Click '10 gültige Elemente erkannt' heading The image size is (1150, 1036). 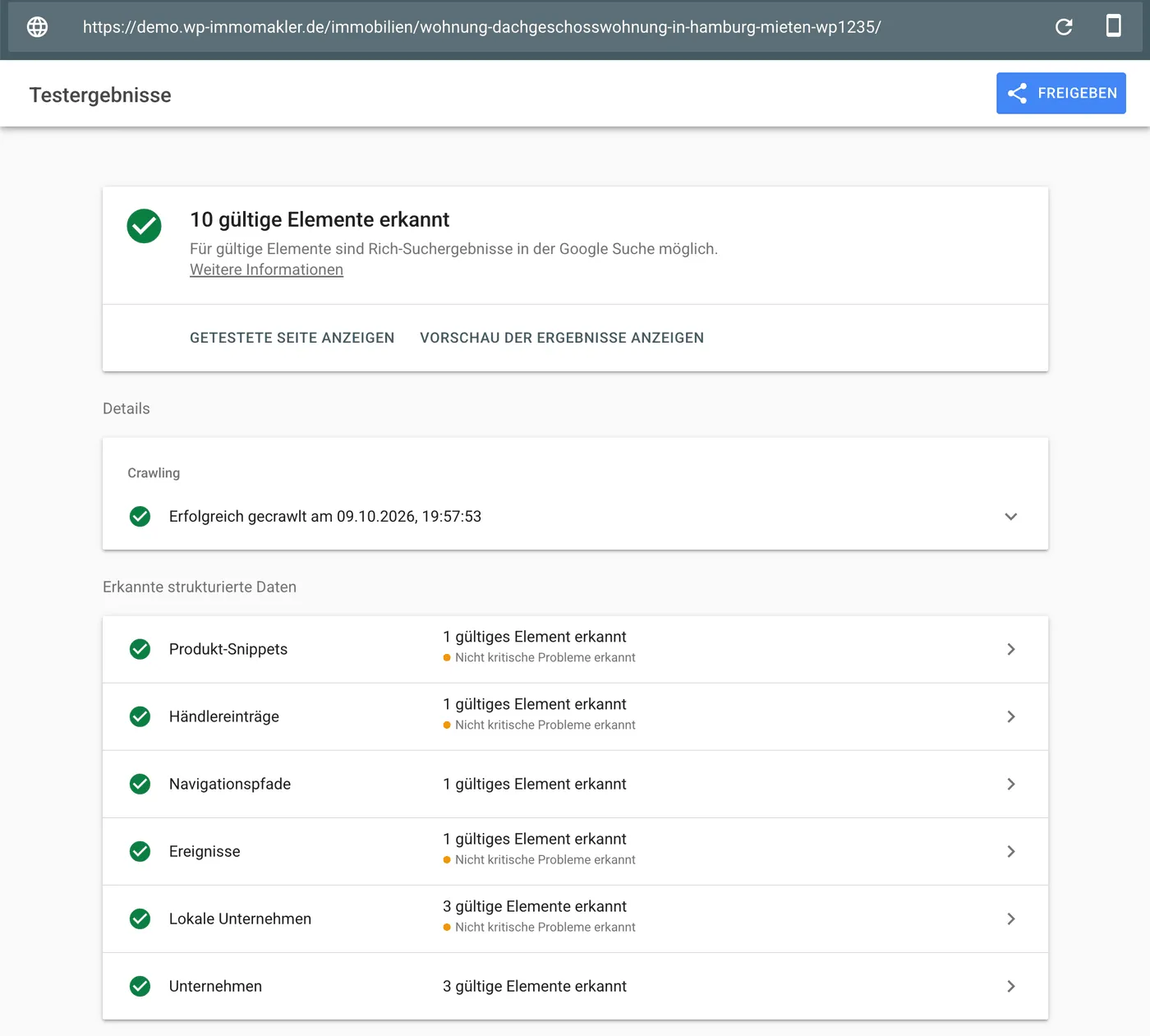[320, 219]
